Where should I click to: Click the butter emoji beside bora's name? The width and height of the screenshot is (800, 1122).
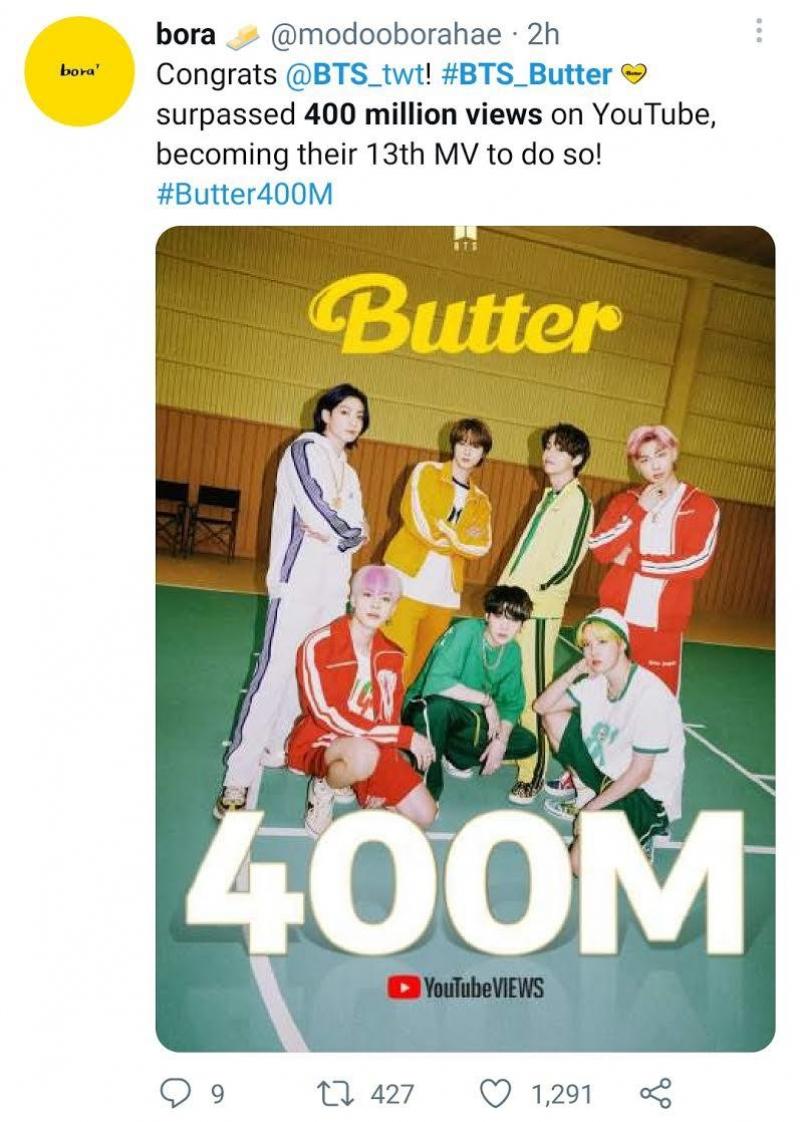244,35
